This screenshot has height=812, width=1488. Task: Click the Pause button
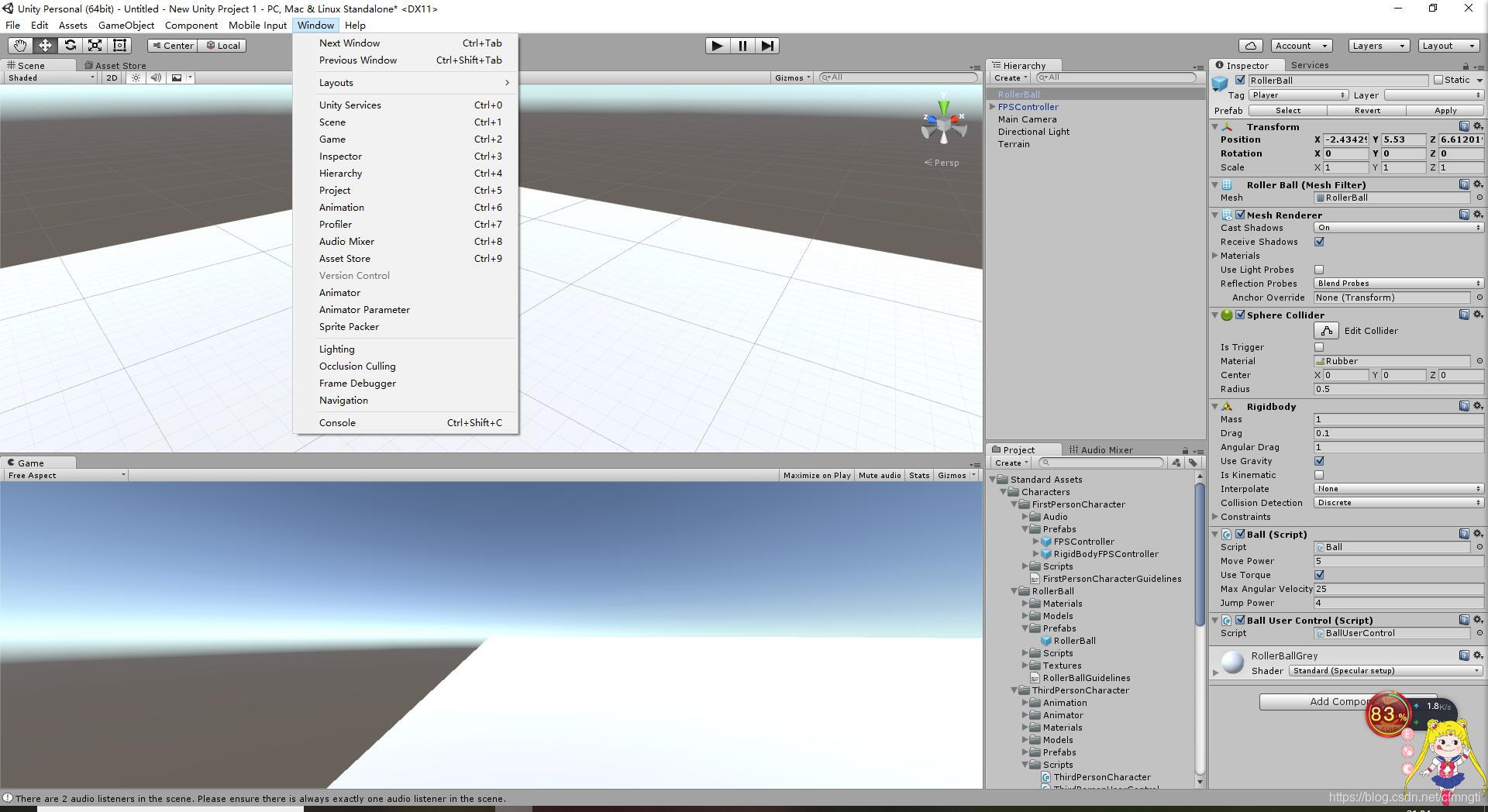click(742, 46)
